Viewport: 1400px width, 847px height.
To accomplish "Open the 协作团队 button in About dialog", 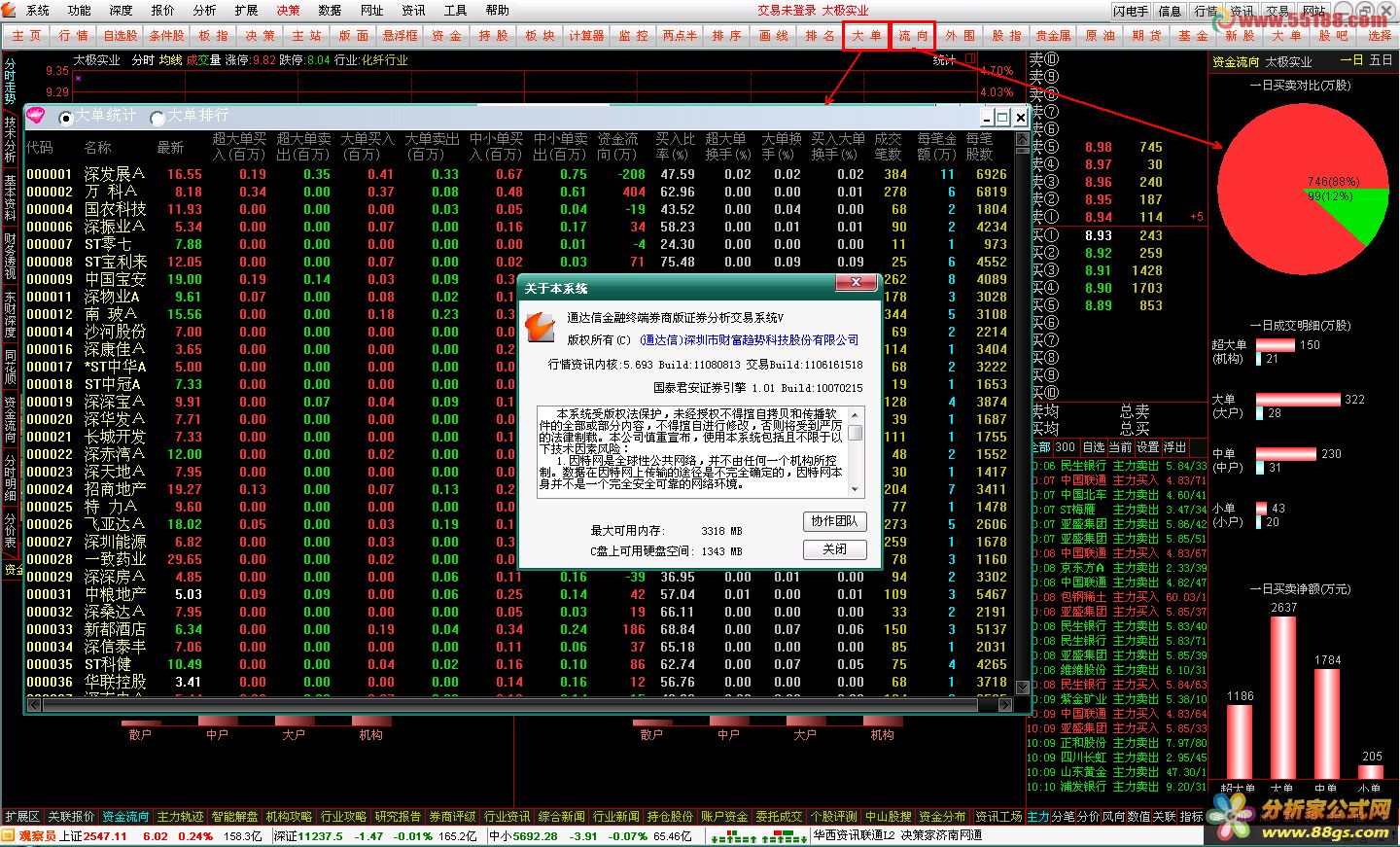I will pos(834,521).
